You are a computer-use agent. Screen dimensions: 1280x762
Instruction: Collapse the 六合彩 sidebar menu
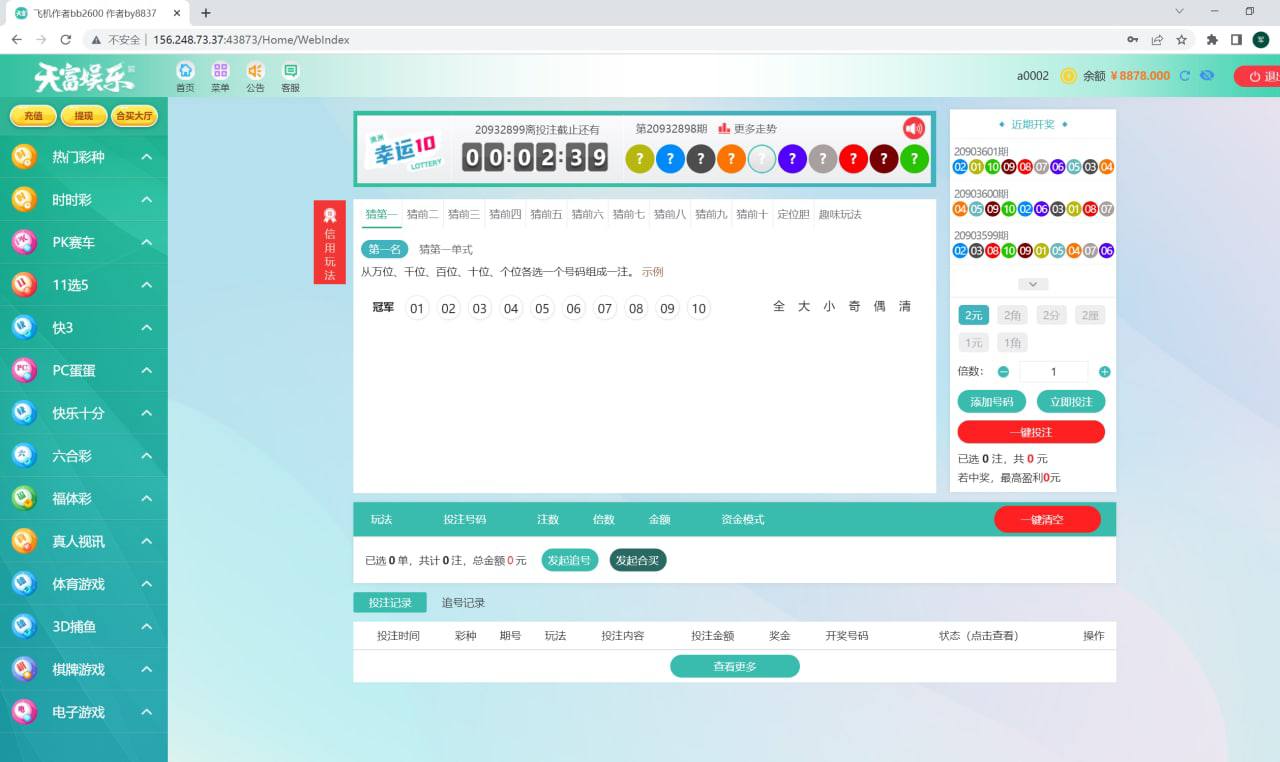[x=84, y=456]
